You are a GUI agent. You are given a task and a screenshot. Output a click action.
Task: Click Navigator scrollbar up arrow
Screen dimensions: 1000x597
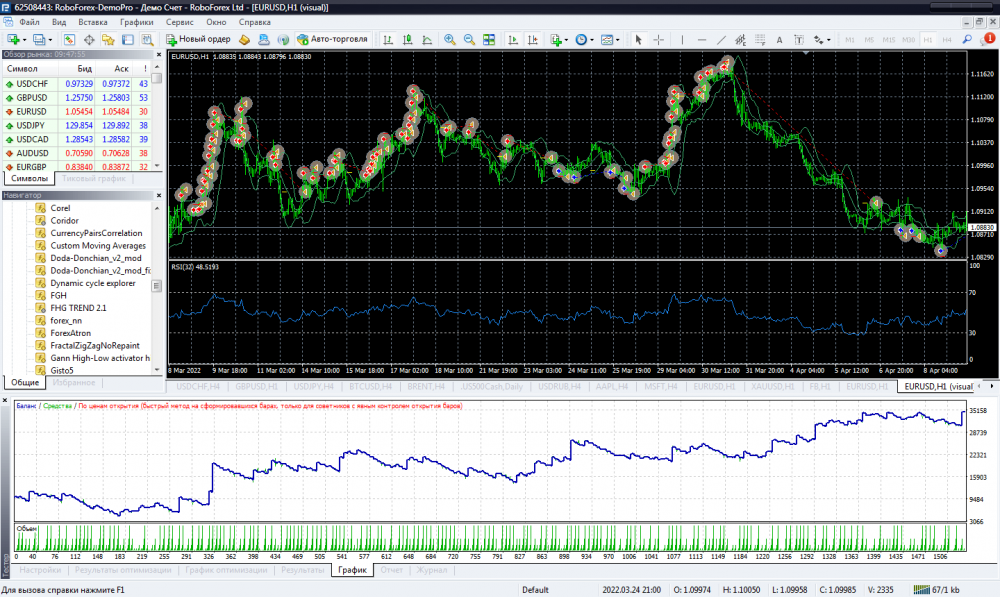coord(157,208)
